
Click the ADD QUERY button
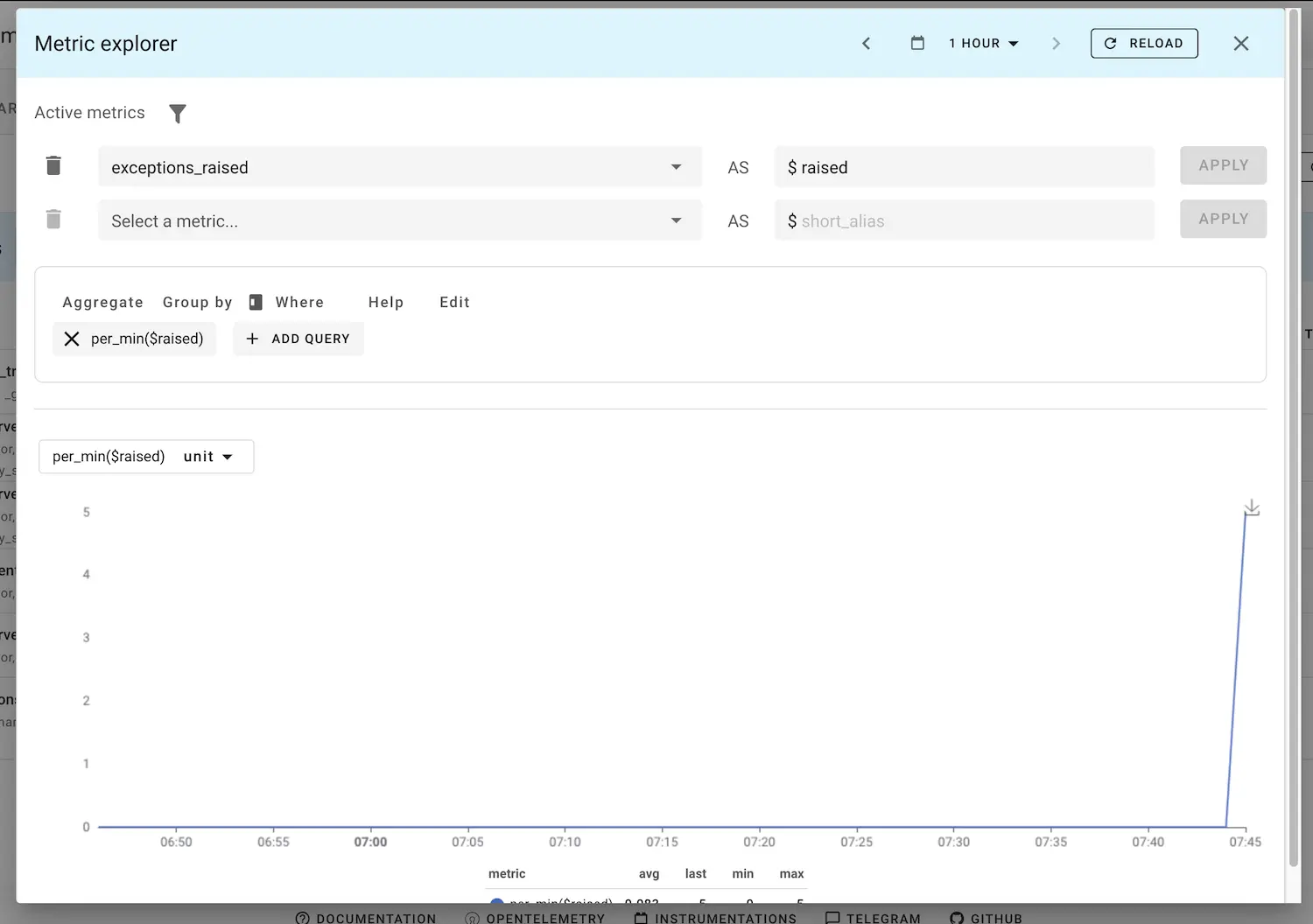pyautogui.click(x=298, y=339)
